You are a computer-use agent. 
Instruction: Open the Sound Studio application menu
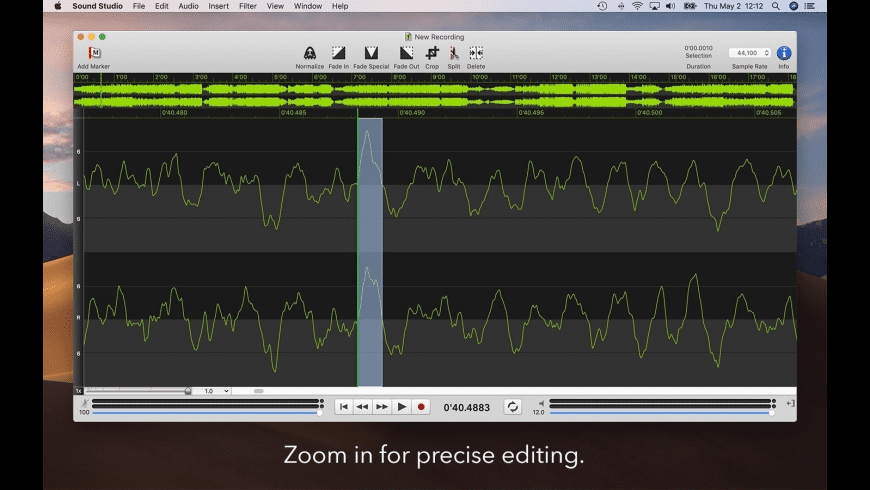tap(97, 6)
